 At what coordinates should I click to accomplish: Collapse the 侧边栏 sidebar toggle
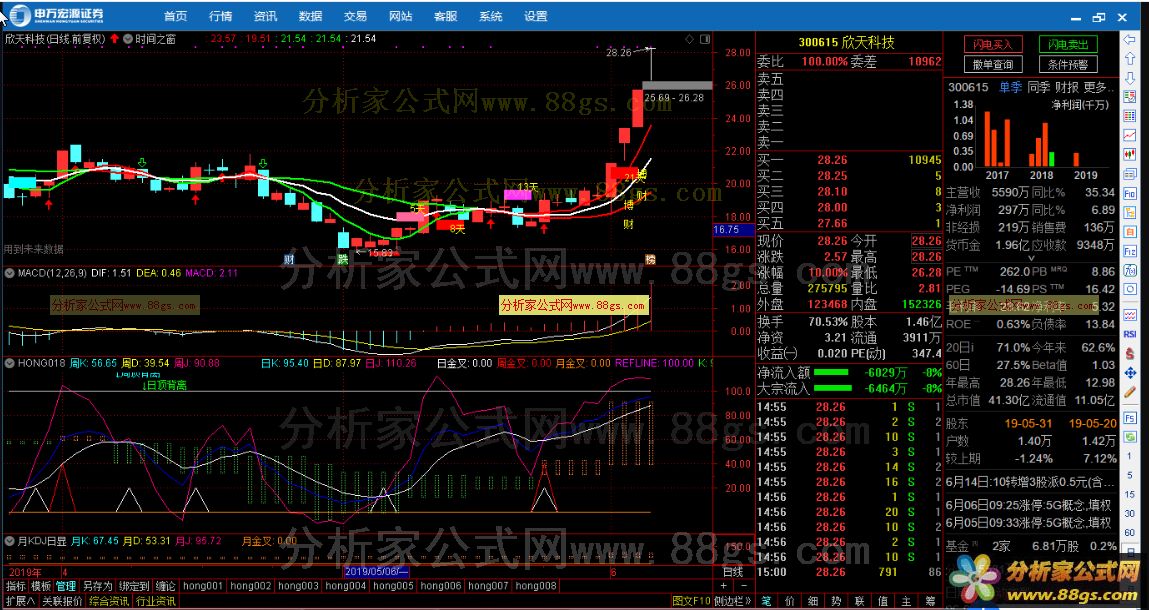[x=734, y=601]
